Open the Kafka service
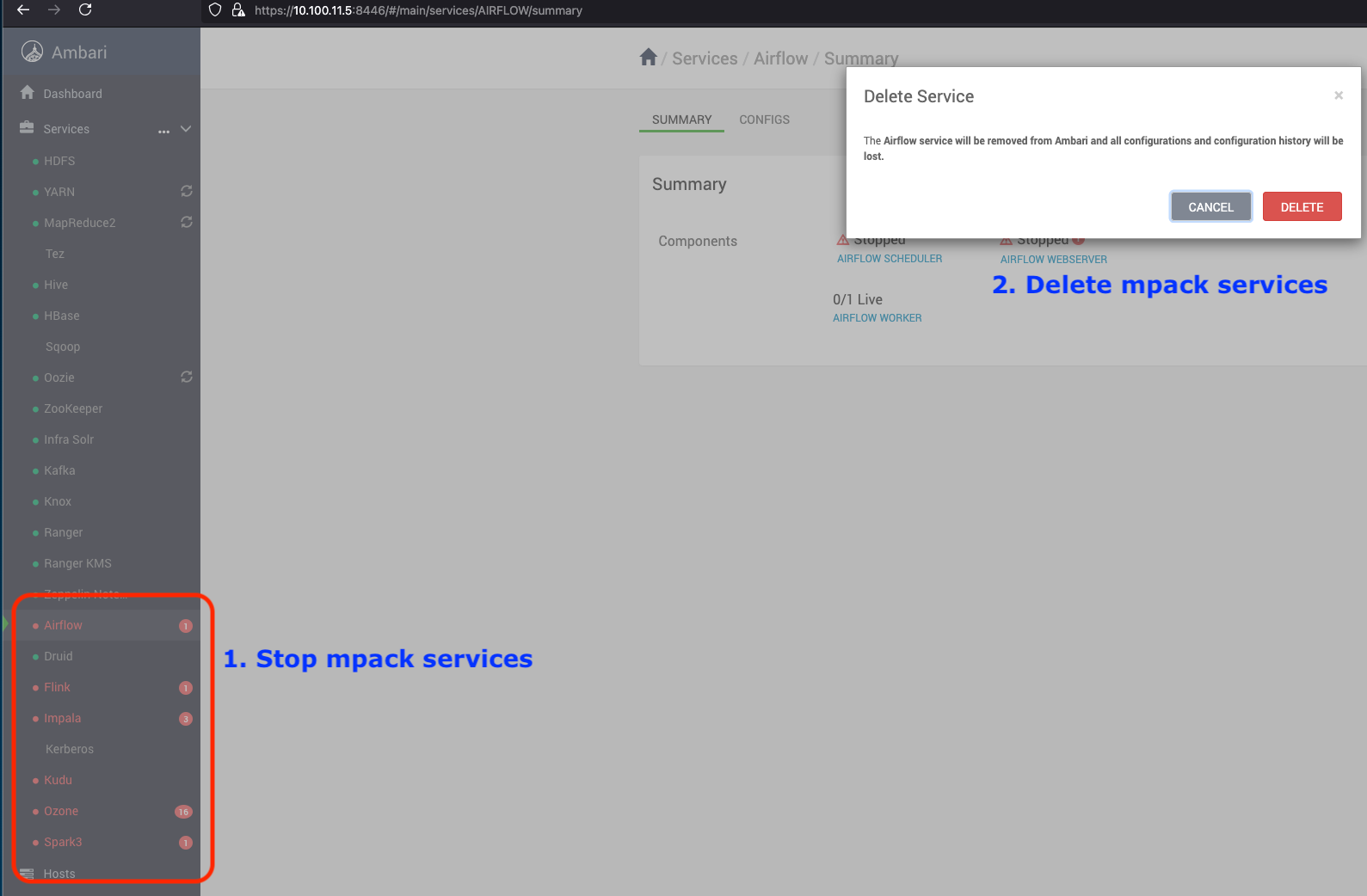 59,470
